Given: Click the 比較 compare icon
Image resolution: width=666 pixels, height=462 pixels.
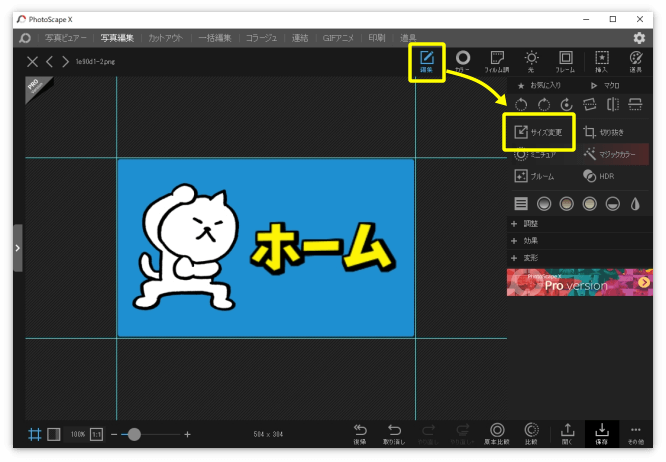Looking at the screenshot, I should [531, 434].
